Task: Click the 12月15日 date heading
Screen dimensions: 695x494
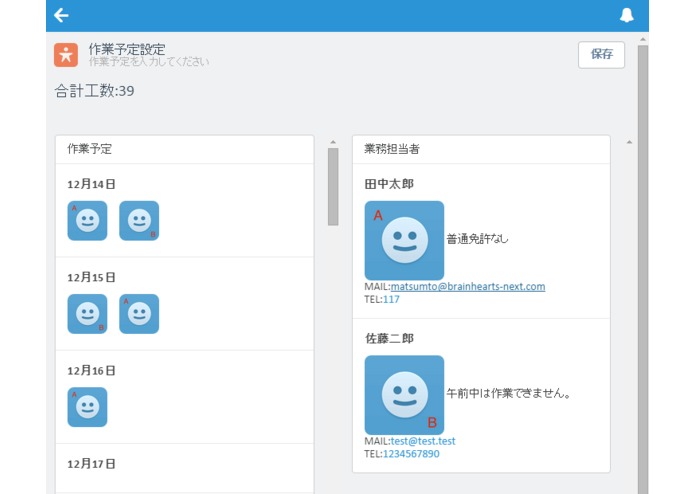Action: tap(91, 277)
